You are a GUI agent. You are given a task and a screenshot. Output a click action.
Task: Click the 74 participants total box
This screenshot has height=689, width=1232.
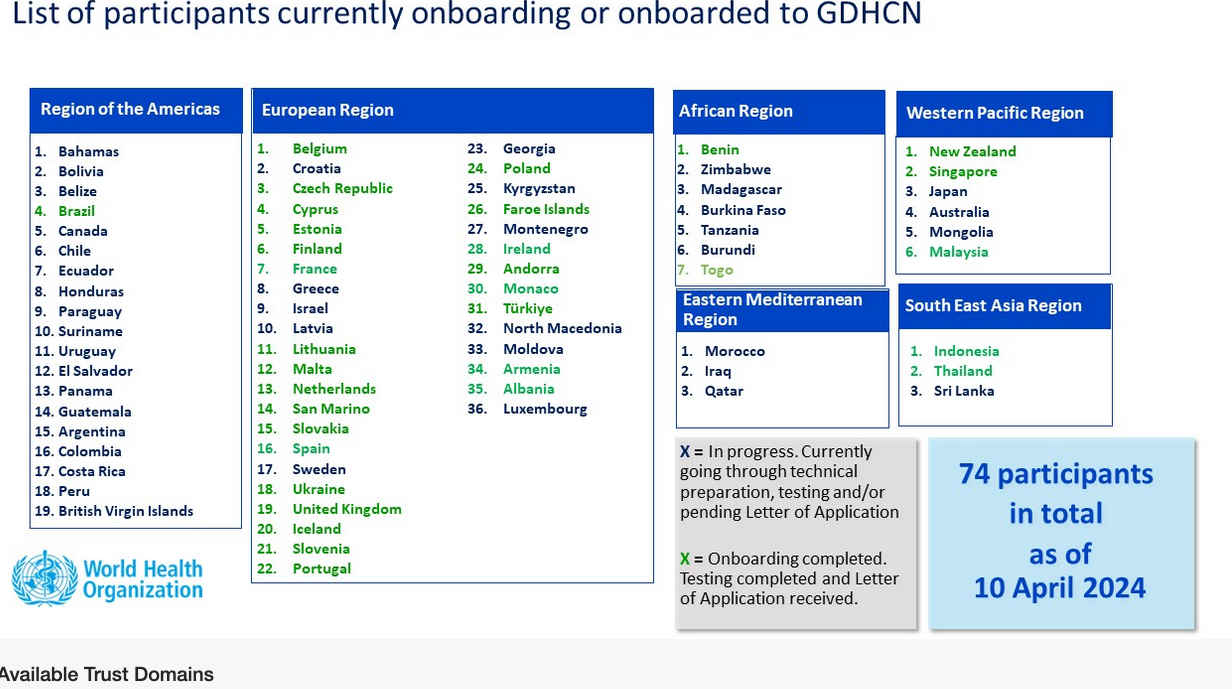pos(1060,532)
